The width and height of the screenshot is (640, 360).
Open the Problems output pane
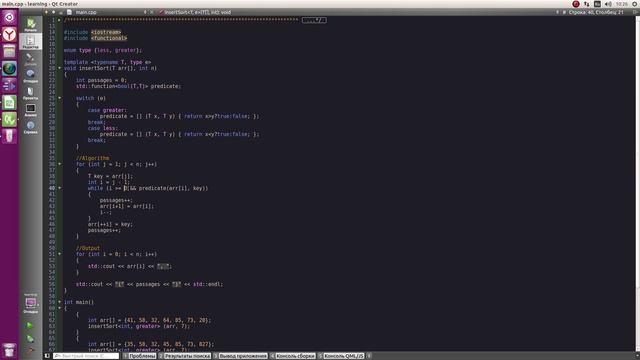pos(140,356)
